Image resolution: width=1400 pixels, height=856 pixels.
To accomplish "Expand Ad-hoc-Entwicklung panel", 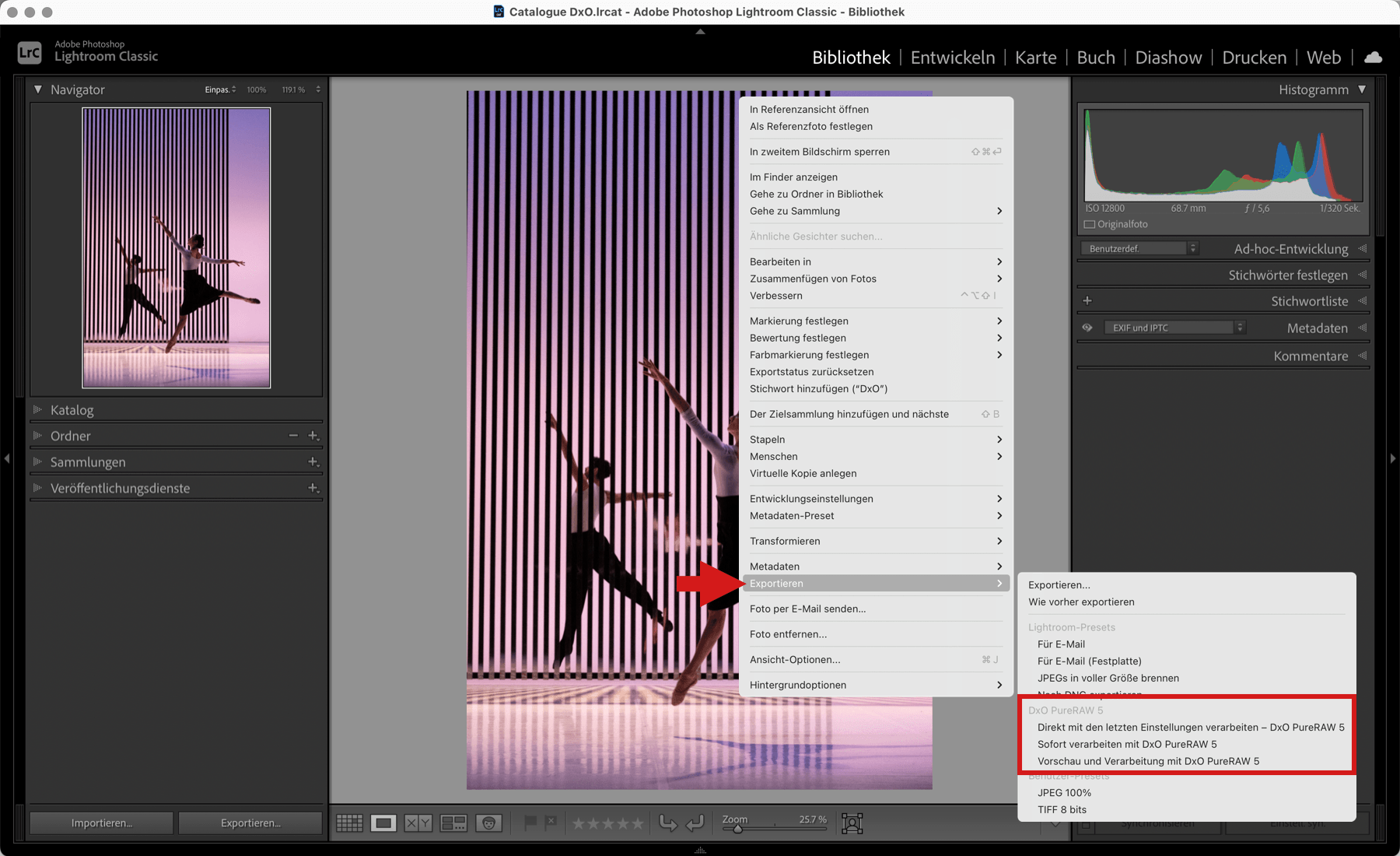I will (1362, 249).
